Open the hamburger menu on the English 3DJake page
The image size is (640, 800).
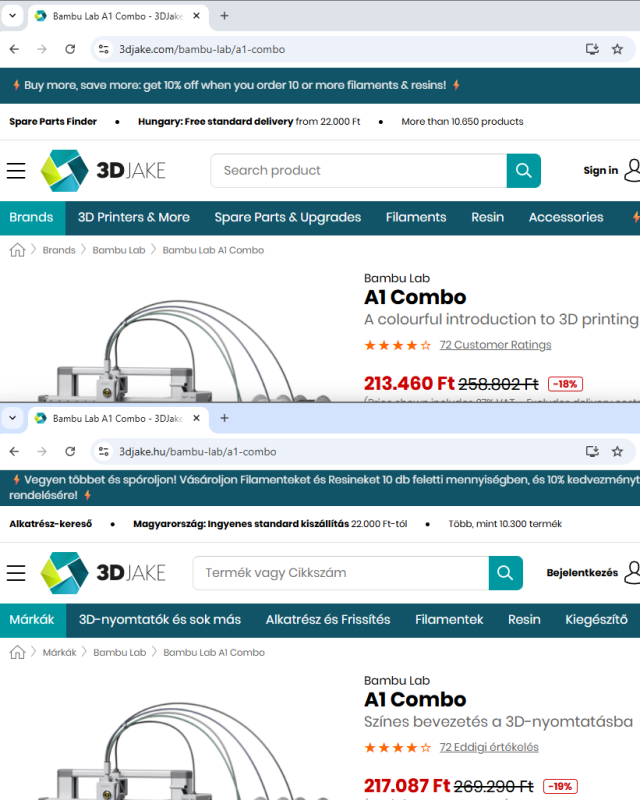click(x=16, y=170)
